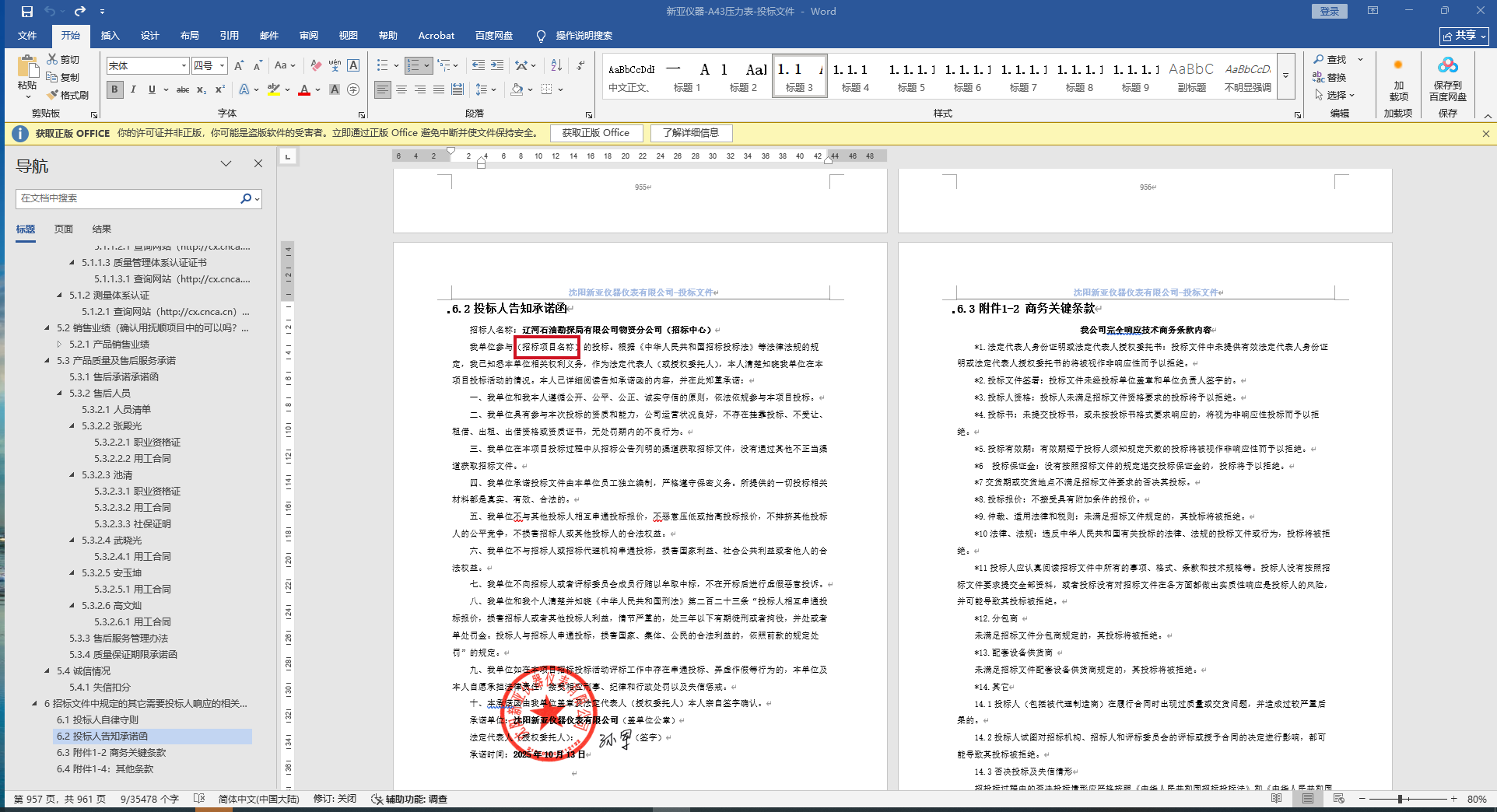Image resolution: width=1497 pixels, height=812 pixels.
Task: Click the sort A-Z icon
Action: tap(556, 65)
